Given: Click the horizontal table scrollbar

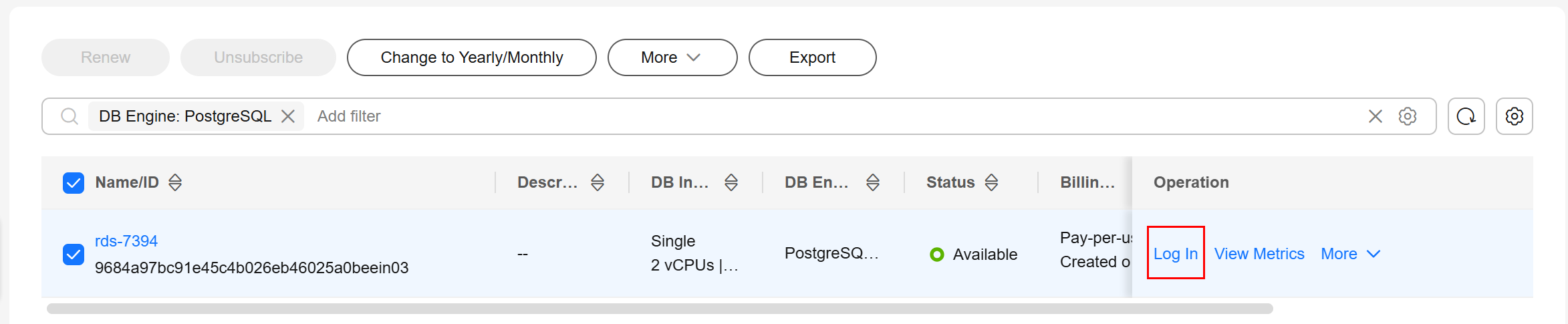Looking at the screenshot, I should 660,309.
